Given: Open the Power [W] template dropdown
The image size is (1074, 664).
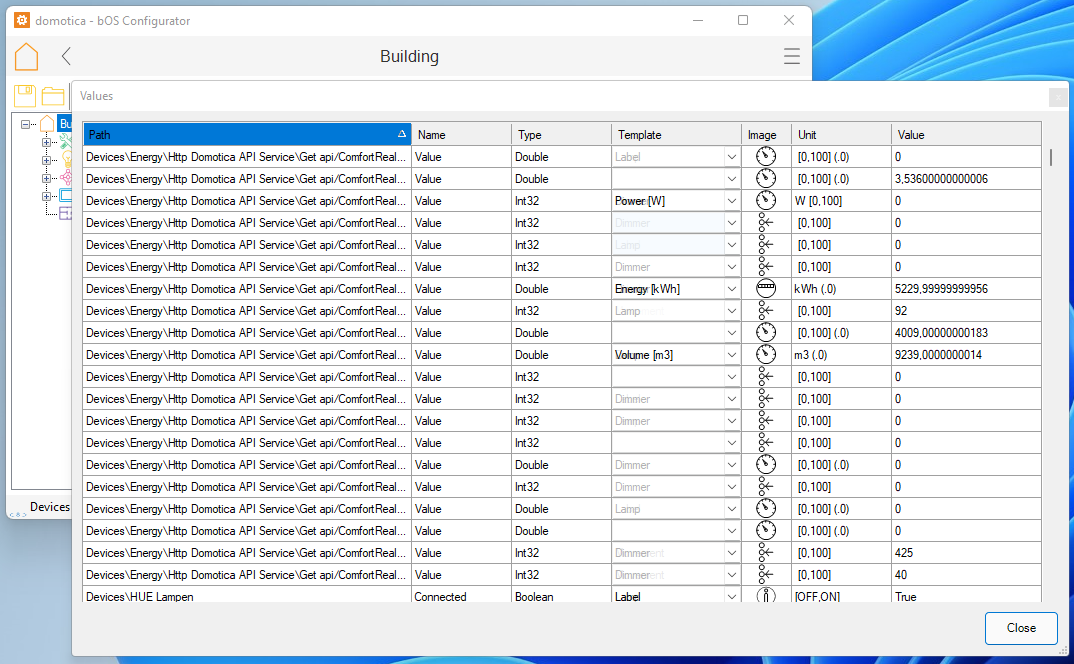Looking at the screenshot, I should pos(731,201).
